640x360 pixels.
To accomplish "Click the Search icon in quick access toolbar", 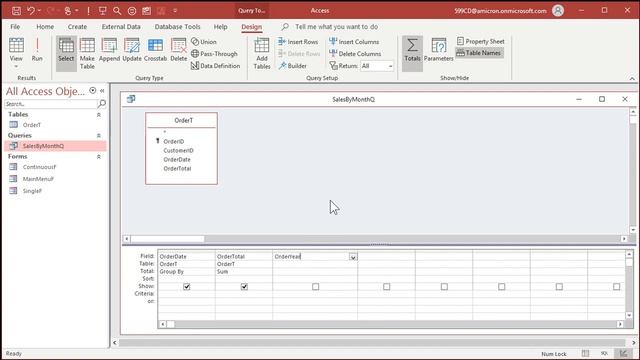I will (117, 11).
